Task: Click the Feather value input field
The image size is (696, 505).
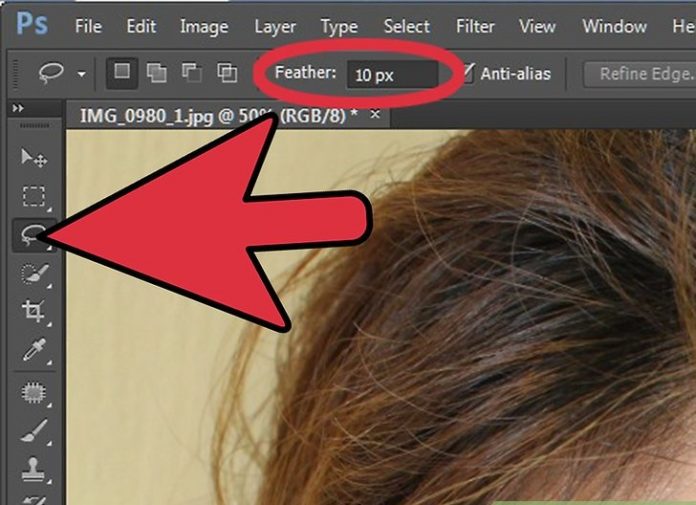Action: pos(391,74)
